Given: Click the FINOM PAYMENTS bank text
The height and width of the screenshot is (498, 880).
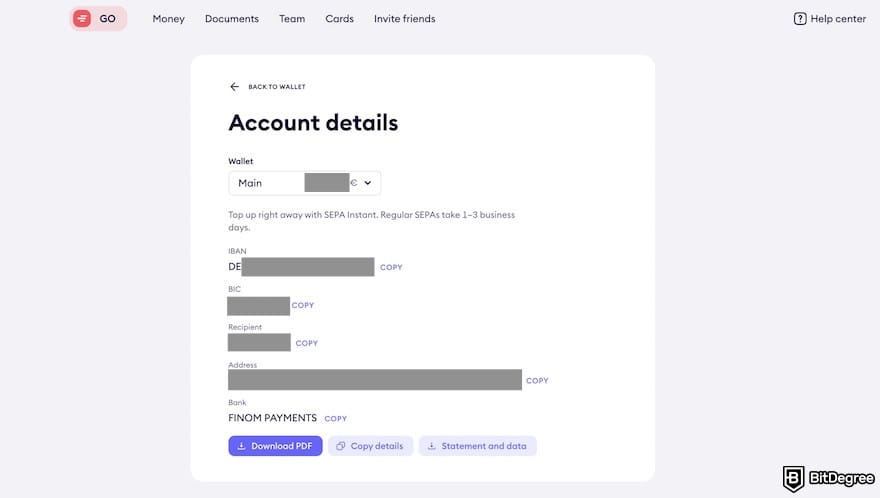Looking at the screenshot, I should (x=272, y=418).
